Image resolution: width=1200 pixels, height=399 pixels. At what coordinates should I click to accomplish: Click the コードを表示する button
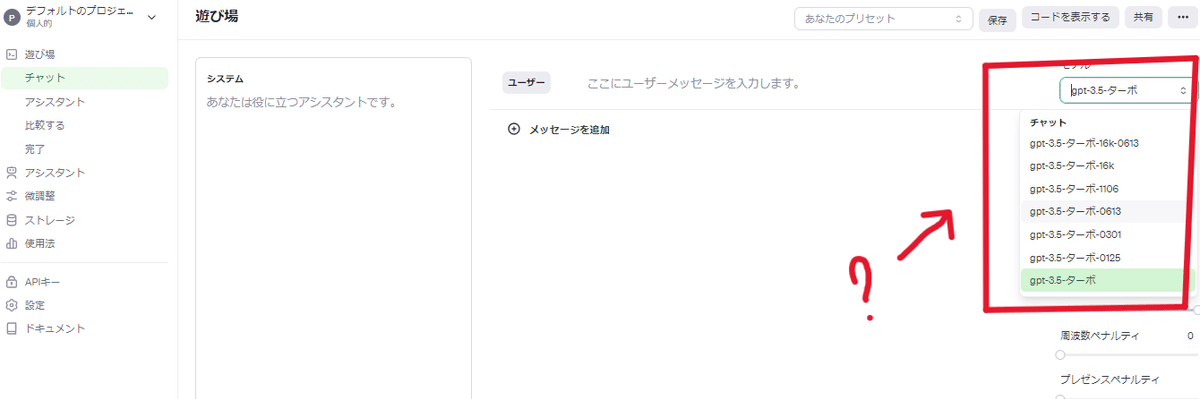[x=1070, y=18]
